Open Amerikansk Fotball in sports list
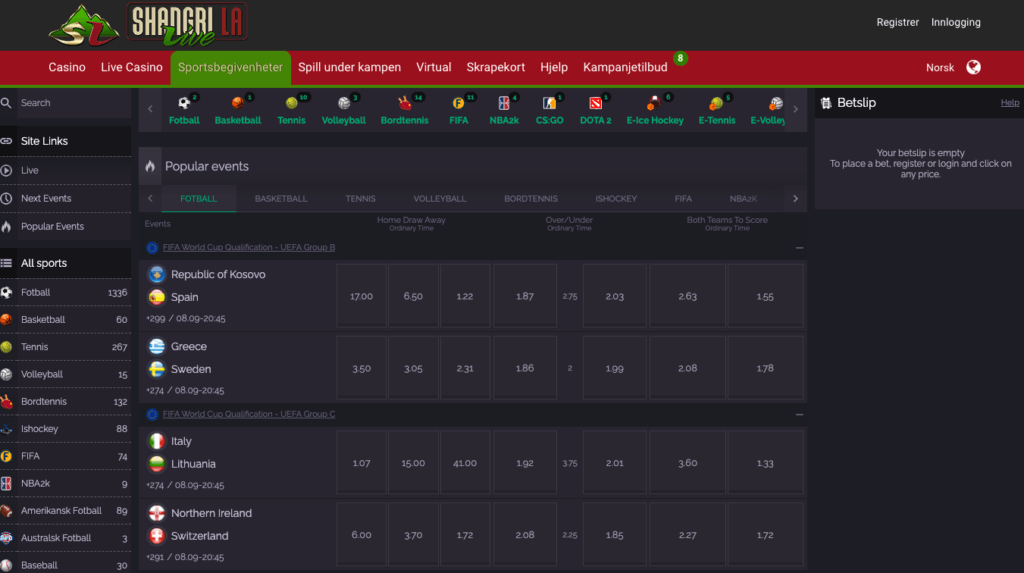1024x573 pixels. pyautogui.click(x=65, y=511)
